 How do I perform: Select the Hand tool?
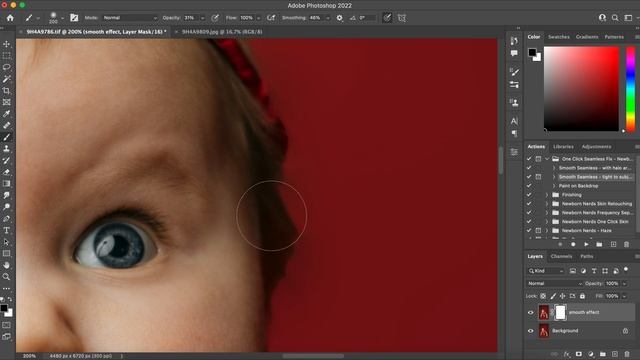tap(7, 265)
